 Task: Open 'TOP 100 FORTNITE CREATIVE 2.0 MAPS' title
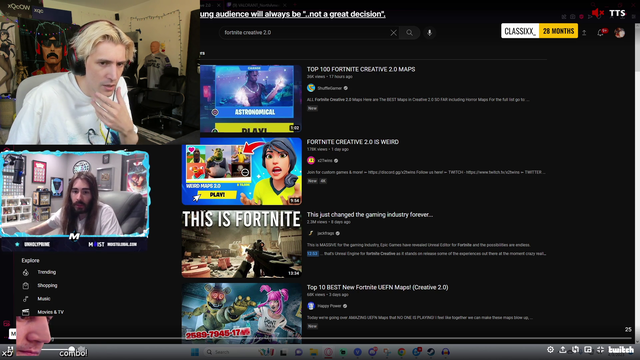pyautogui.click(x=361, y=69)
